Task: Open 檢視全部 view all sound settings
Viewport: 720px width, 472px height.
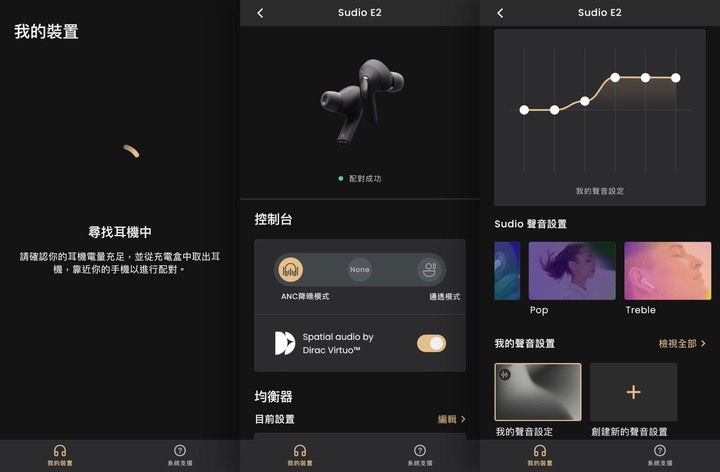Action: tap(677, 343)
